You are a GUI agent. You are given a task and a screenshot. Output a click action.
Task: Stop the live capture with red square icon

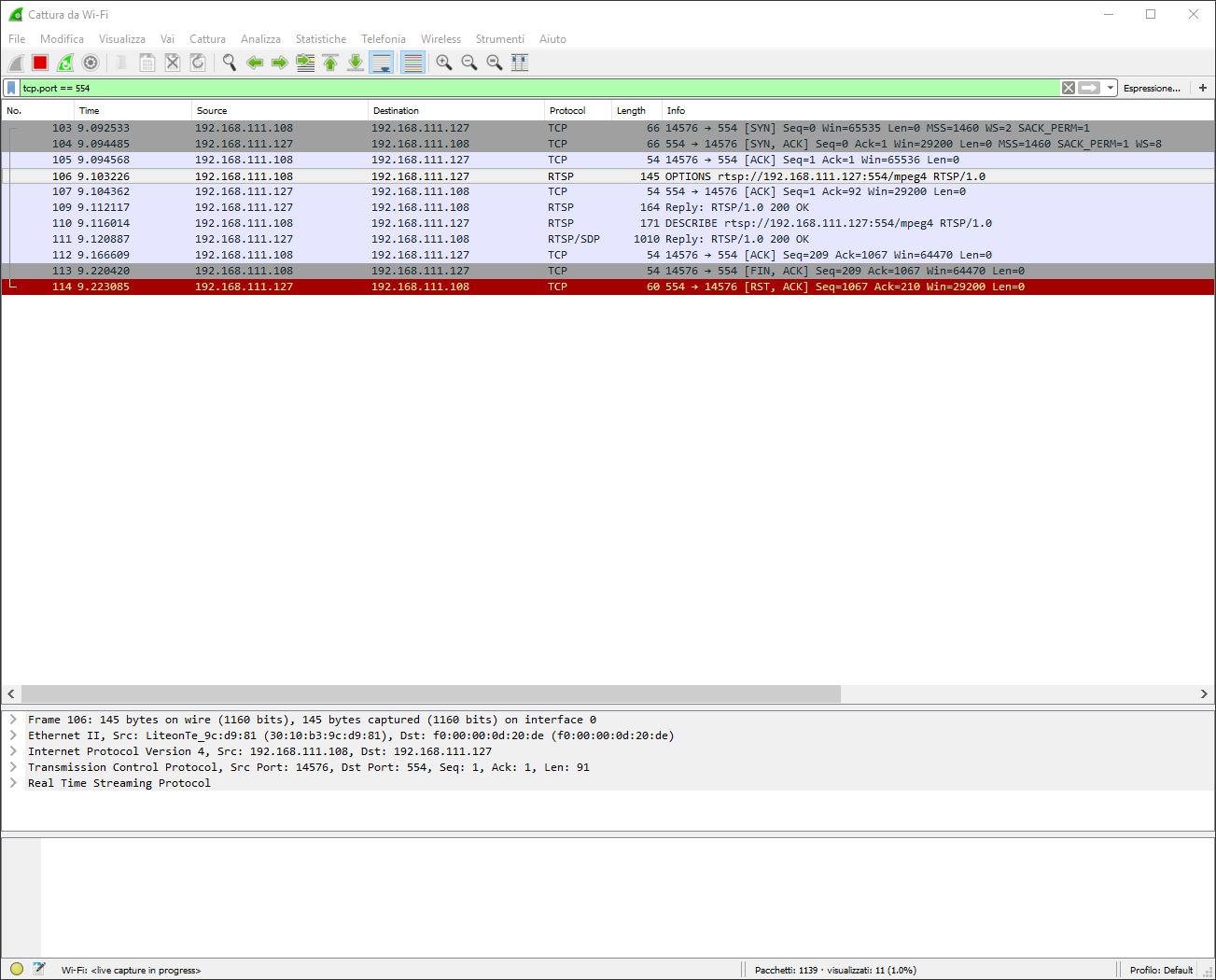[39, 62]
